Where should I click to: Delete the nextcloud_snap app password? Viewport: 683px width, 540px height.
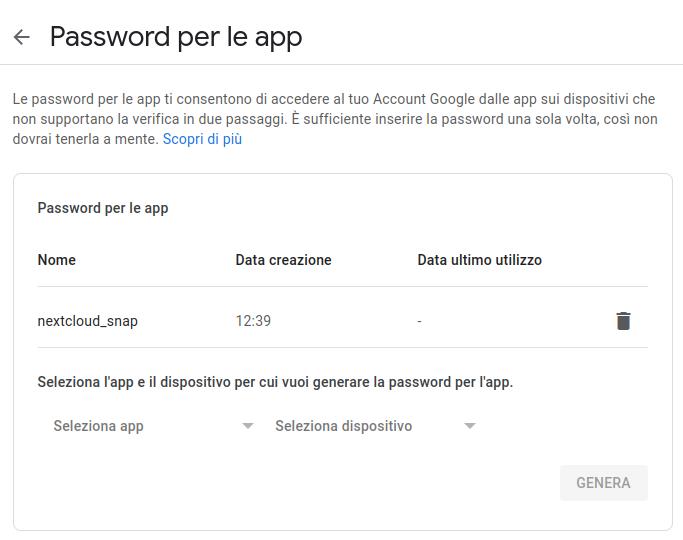click(623, 321)
